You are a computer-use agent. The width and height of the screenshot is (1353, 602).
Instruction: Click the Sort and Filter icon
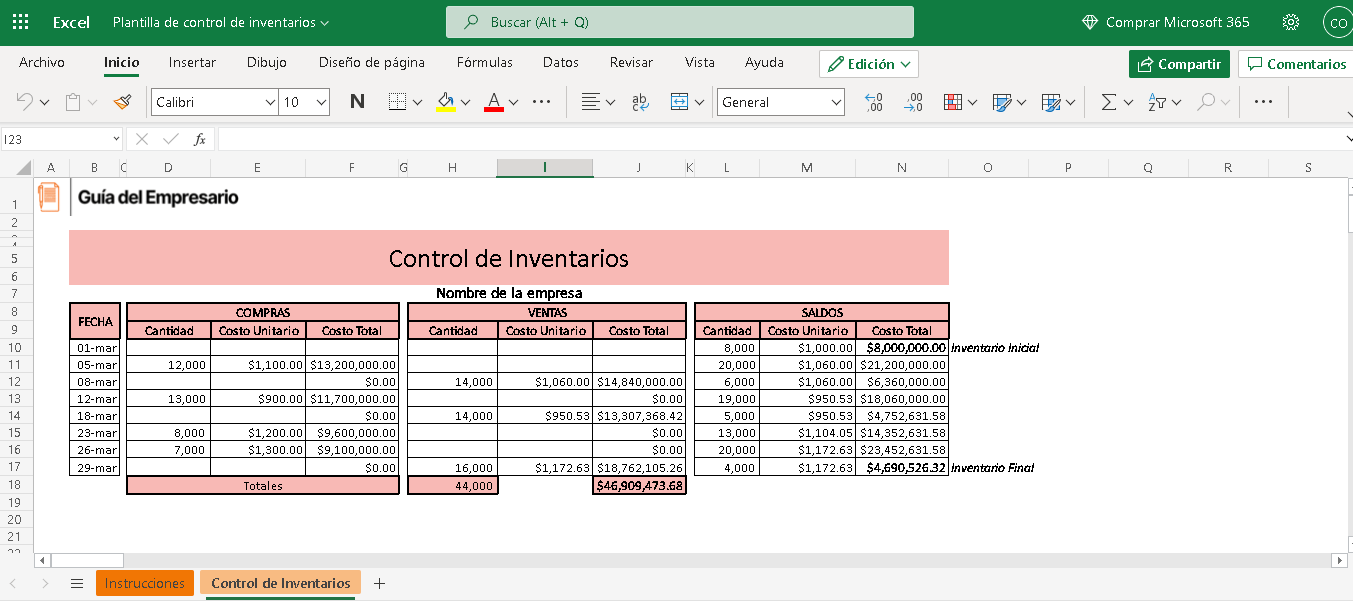(x=1157, y=101)
